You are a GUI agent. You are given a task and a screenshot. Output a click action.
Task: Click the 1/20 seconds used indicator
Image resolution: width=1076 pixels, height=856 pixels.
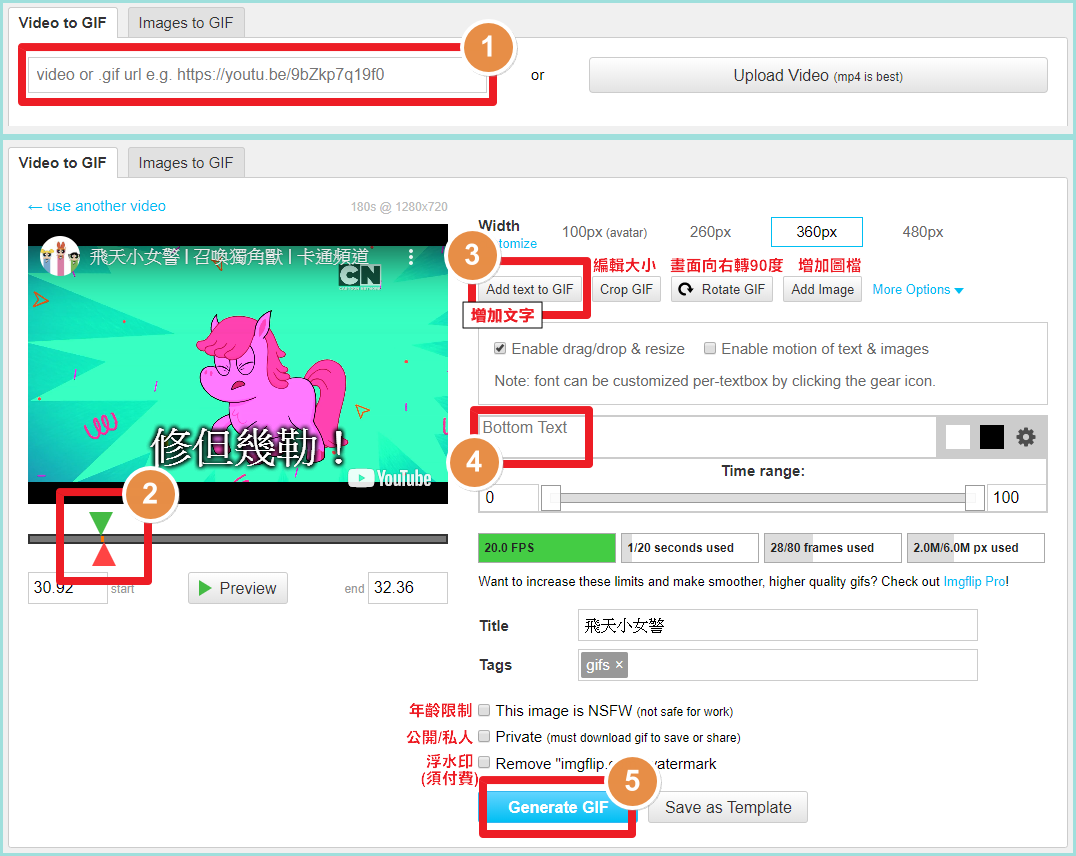[x=690, y=548]
